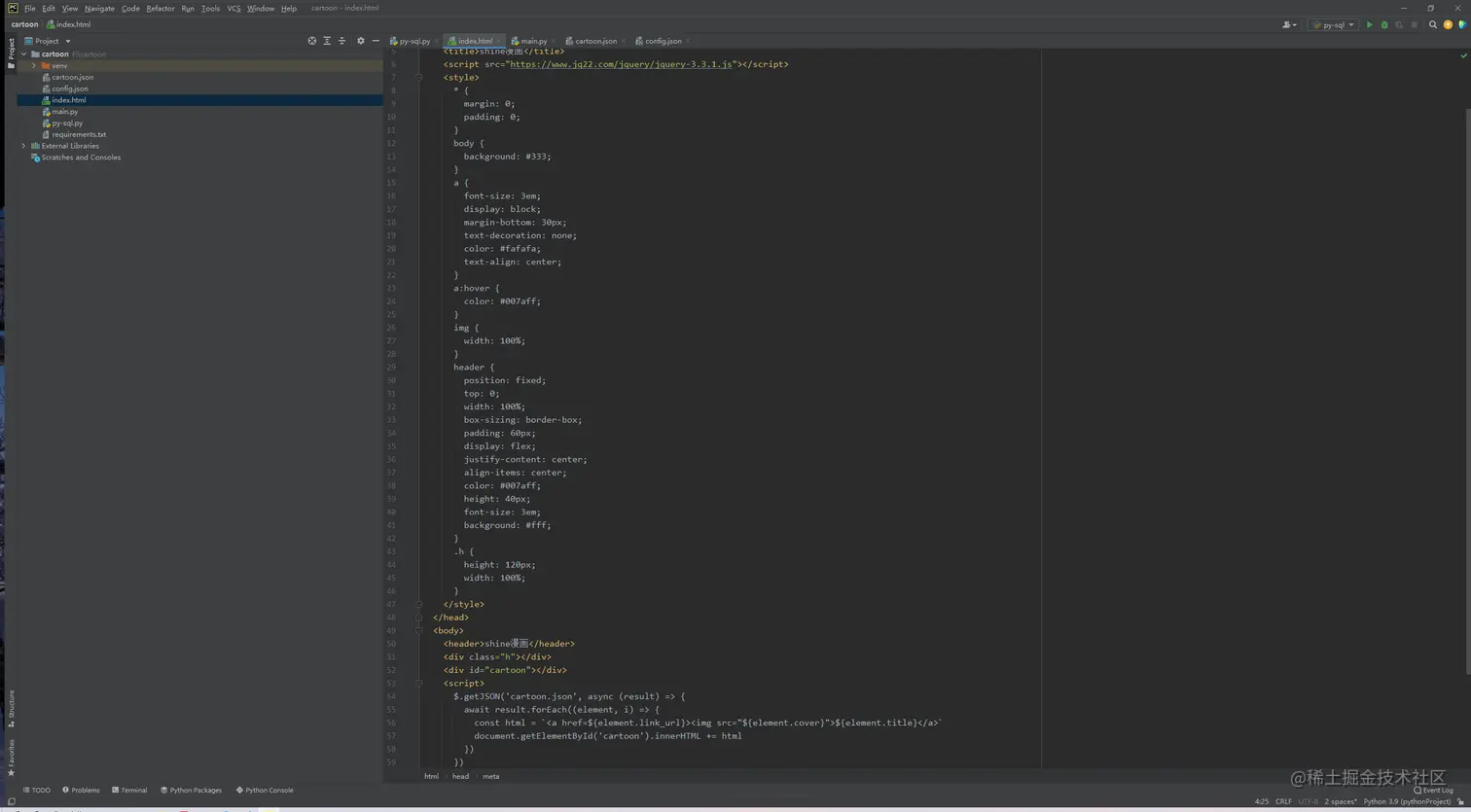Switch to the main.py editor tab
The image size is (1471, 812).
(533, 41)
